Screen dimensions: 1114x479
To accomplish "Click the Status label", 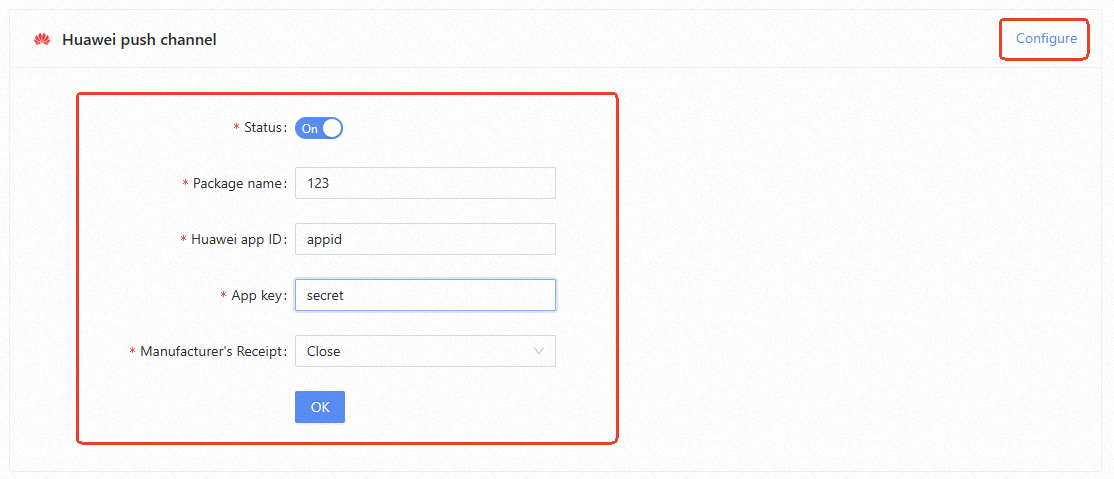I will [264, 128].
